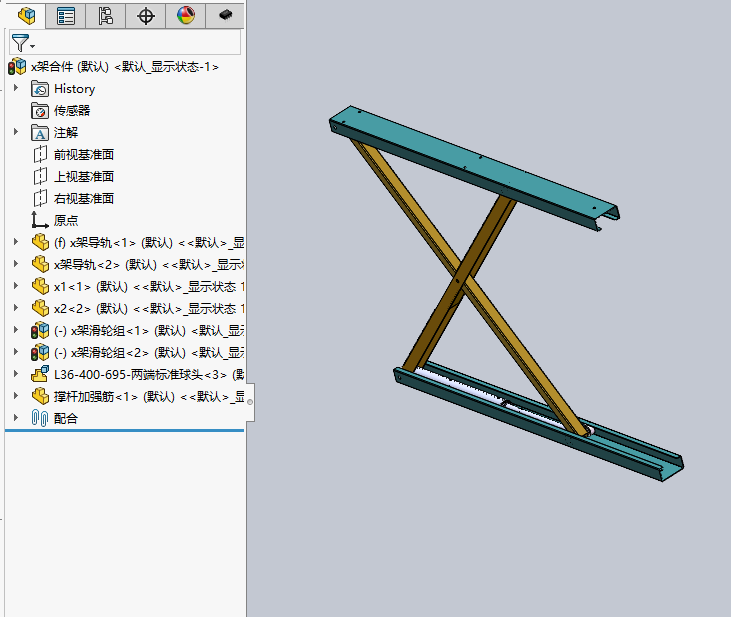Expand the 注解 annotations folder
Screen dimensions: 731x617
[16, 132]
